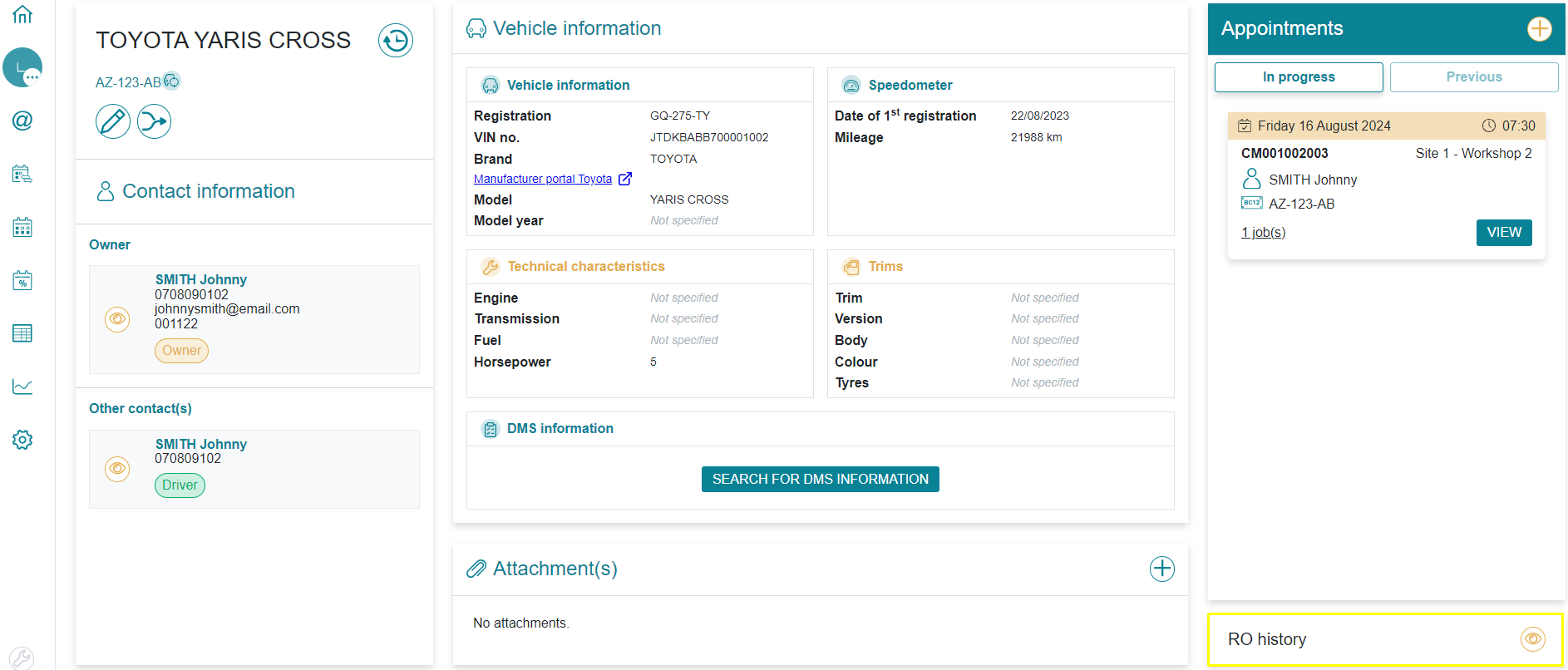Click Contact information person icon
The image size is (1568, 670).
pos(106,191)
